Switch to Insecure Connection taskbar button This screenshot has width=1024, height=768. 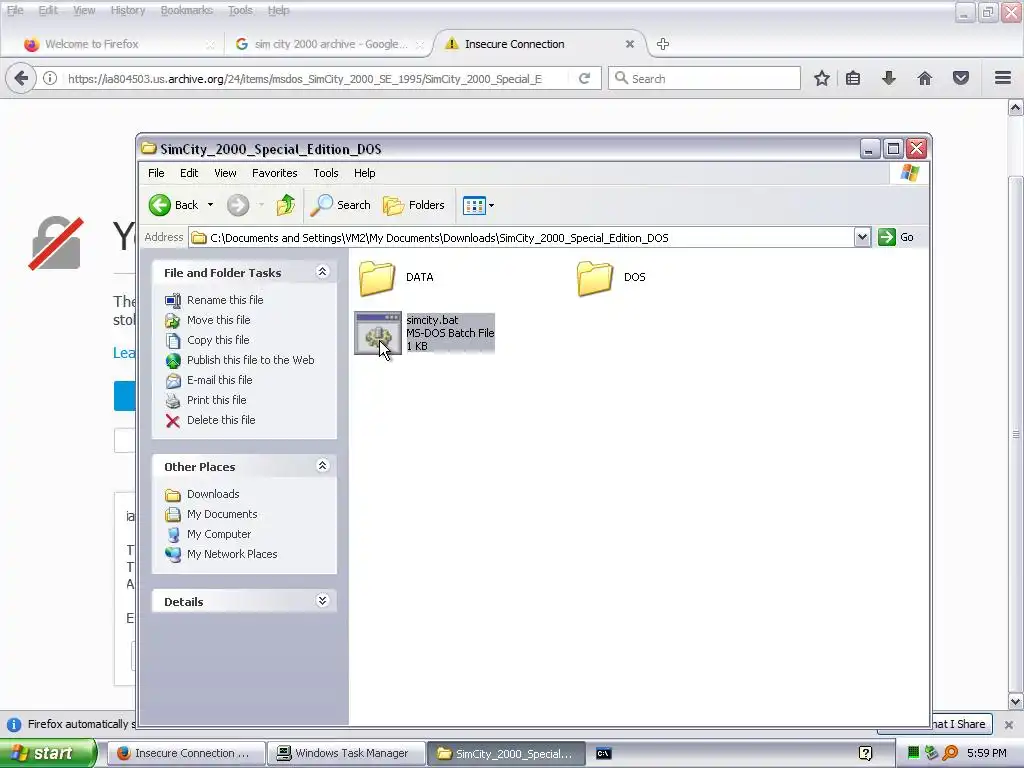click(185, 754)
